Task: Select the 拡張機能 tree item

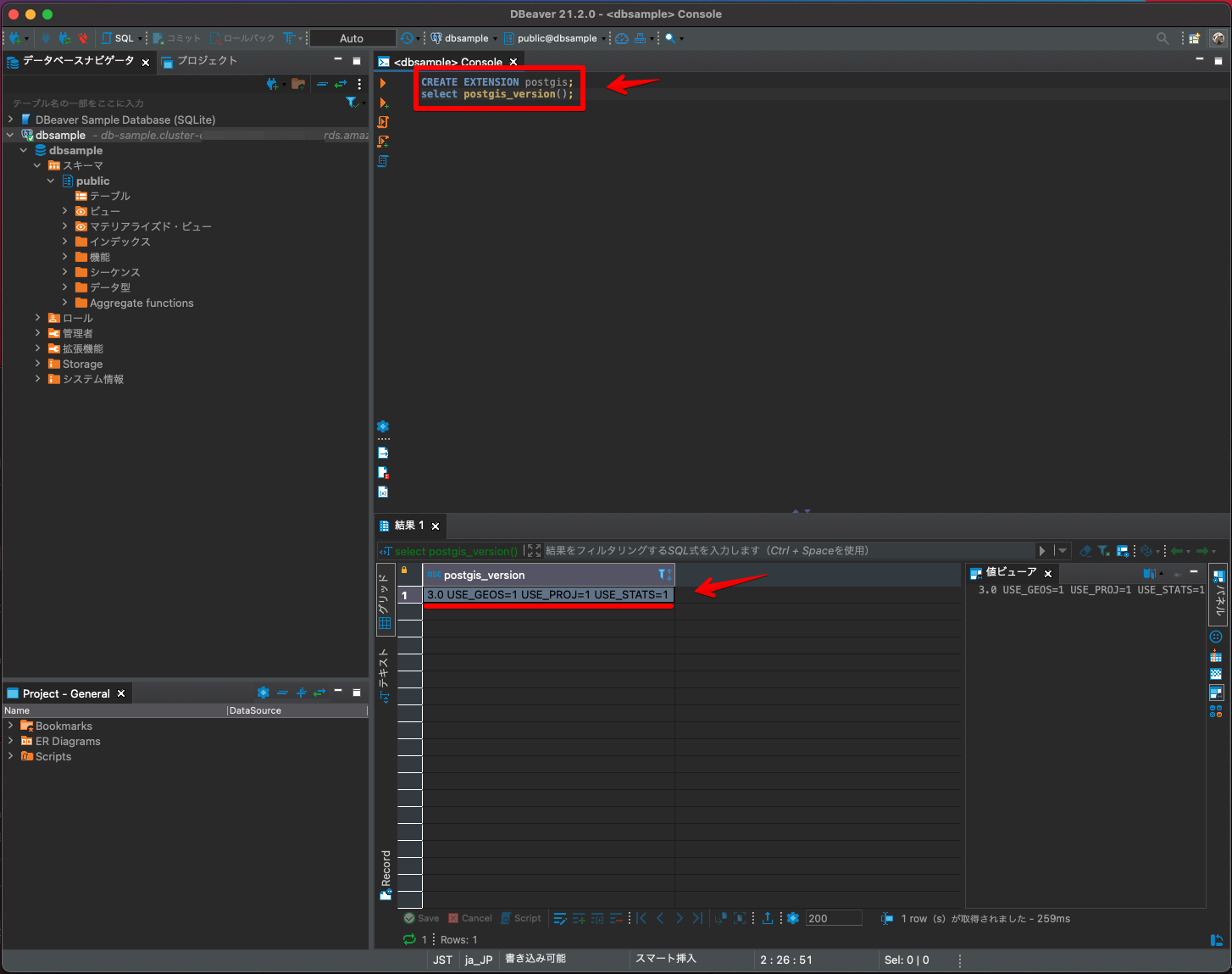Action: 75,348
